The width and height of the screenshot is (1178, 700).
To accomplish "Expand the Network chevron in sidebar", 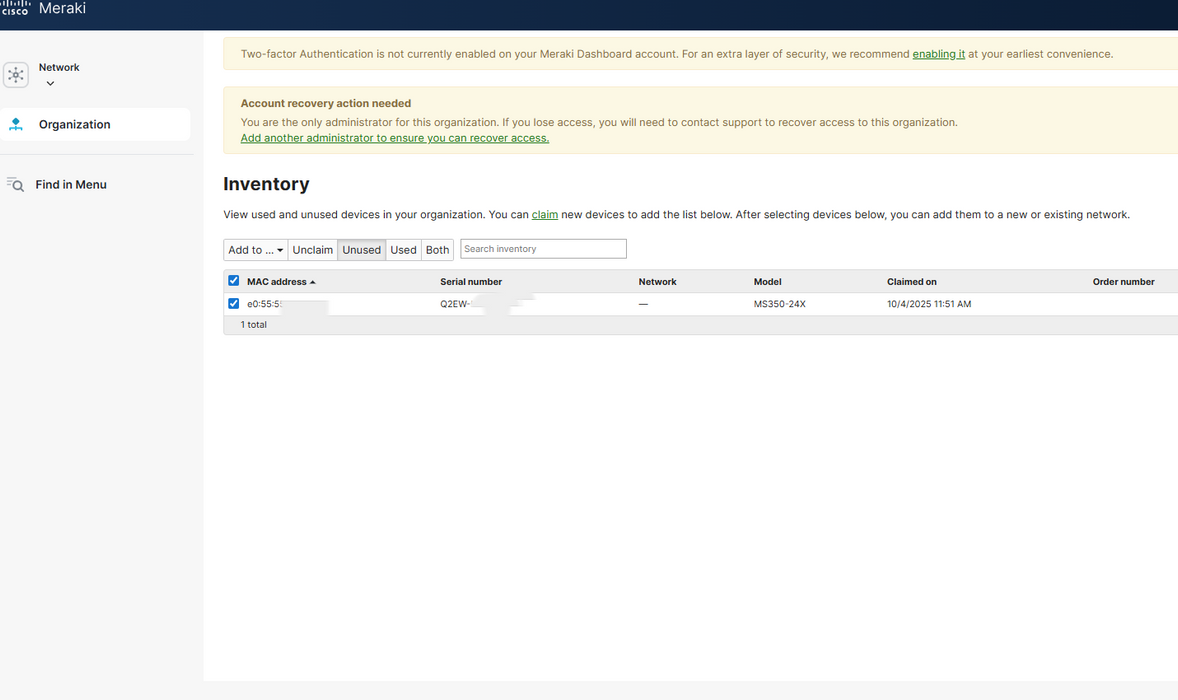I will click(50, 84).
